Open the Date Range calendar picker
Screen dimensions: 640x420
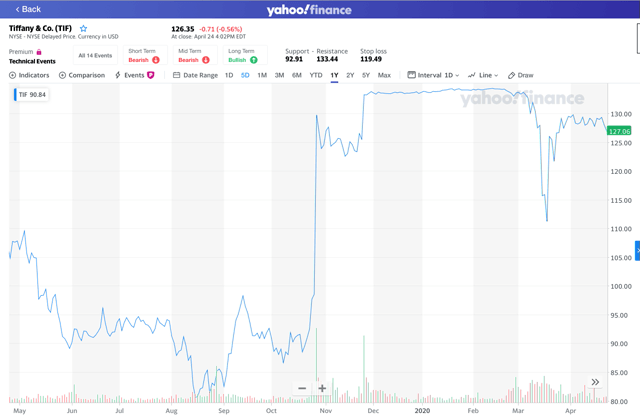(195, 75)
